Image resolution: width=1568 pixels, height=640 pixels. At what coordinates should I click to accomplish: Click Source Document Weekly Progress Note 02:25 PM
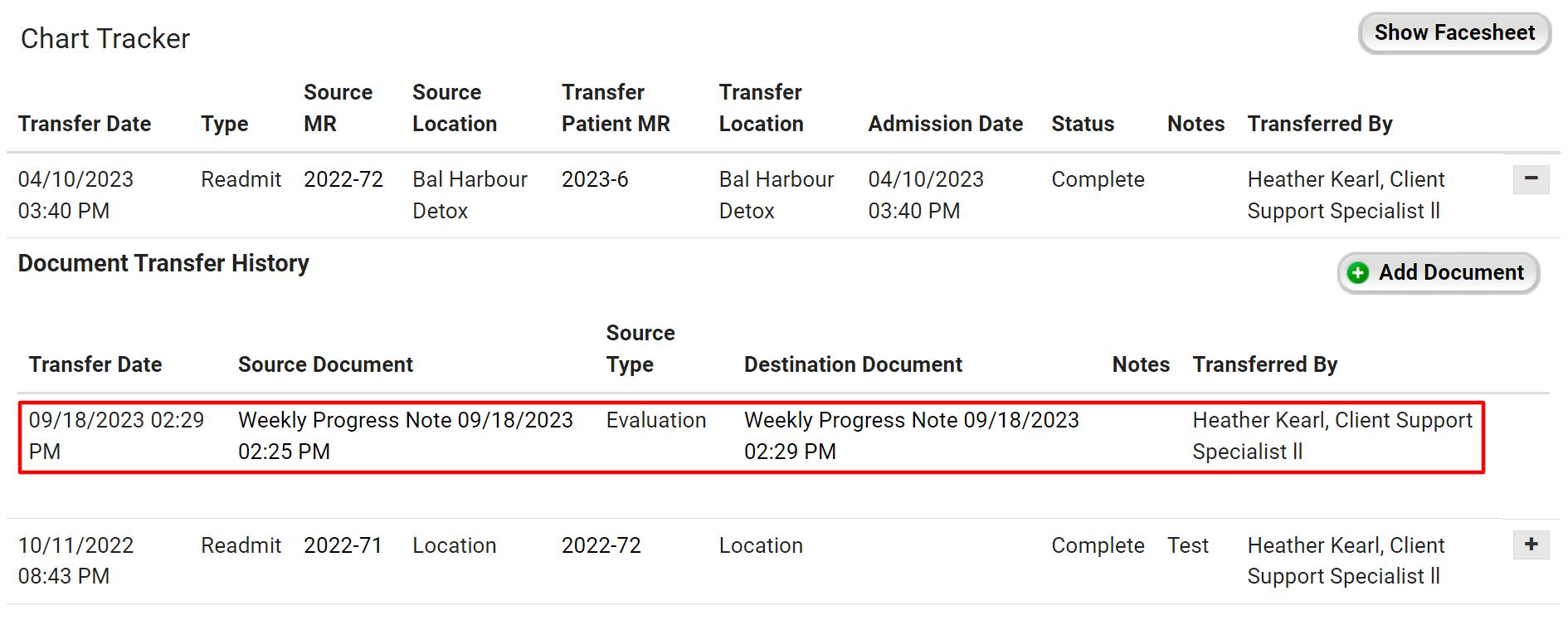point(405,436)
